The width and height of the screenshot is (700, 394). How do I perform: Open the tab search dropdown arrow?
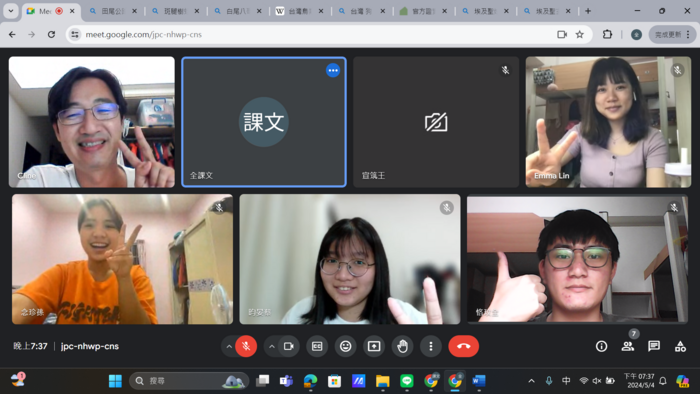(x=11, y=11)
